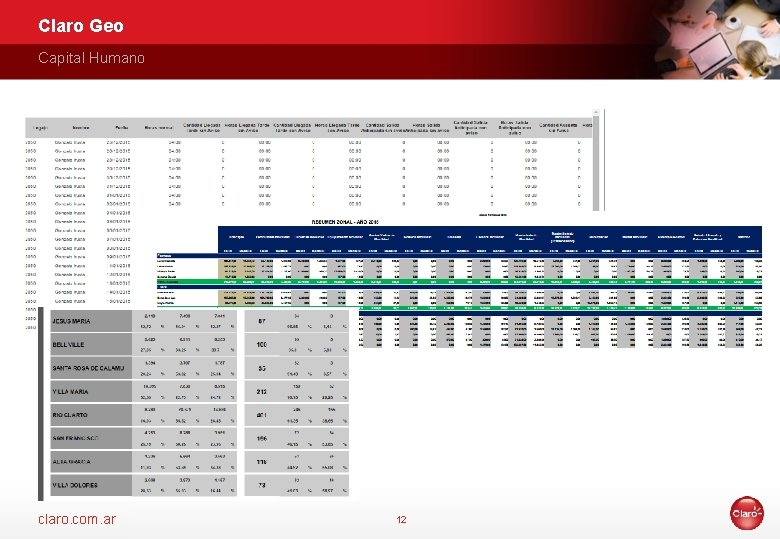Select the SANTA ROSA DE CALAMU row label
The image size is (780, 539).
[x=91, y=368]
